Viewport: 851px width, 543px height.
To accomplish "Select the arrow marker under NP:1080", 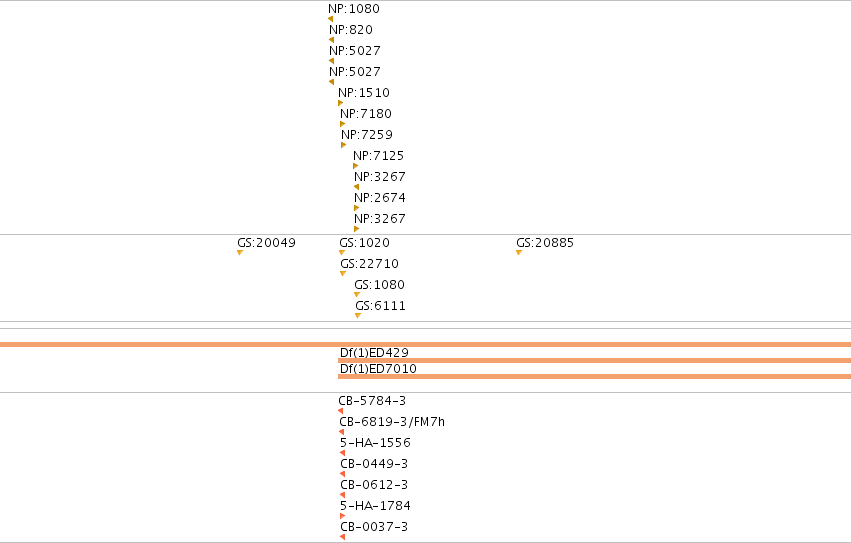I will pyautogui.click(x=330, y=19).
